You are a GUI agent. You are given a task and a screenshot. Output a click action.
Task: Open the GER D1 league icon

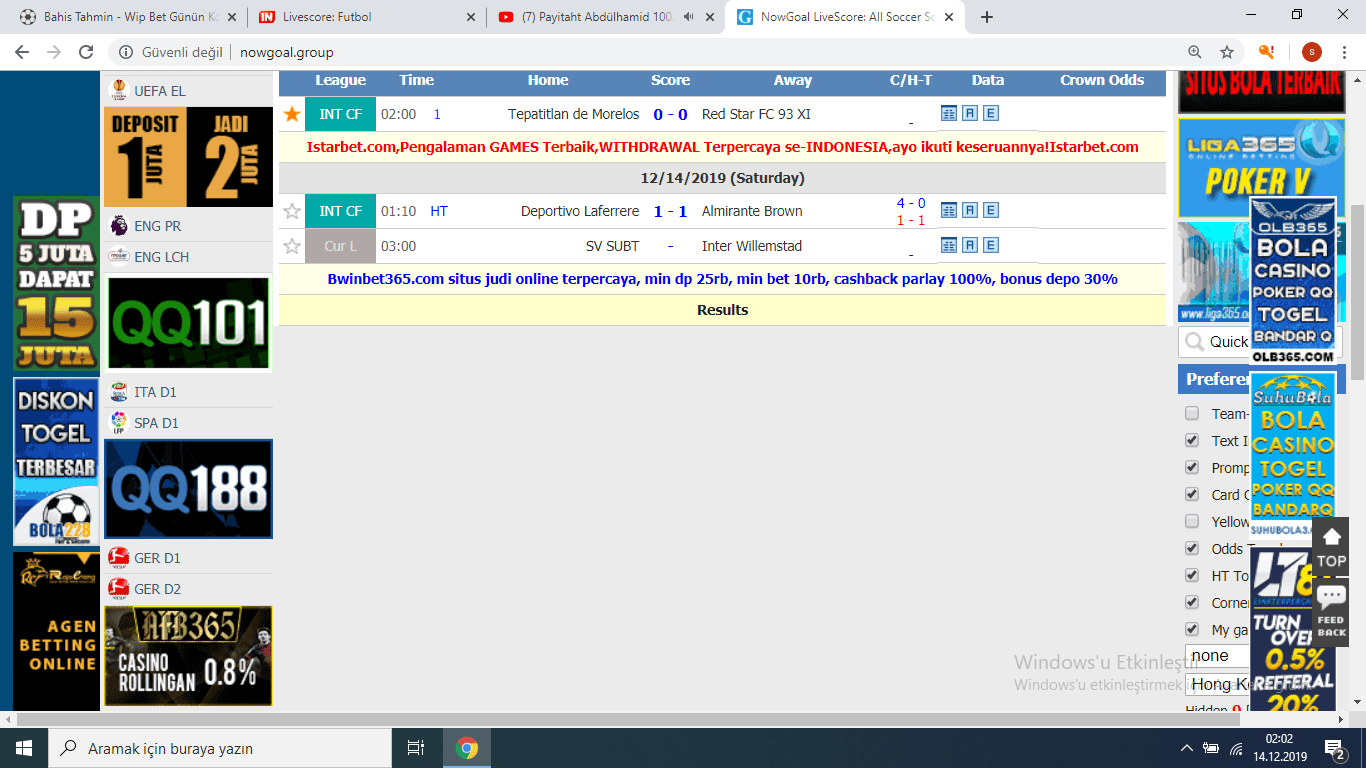(x=118, y=557)
